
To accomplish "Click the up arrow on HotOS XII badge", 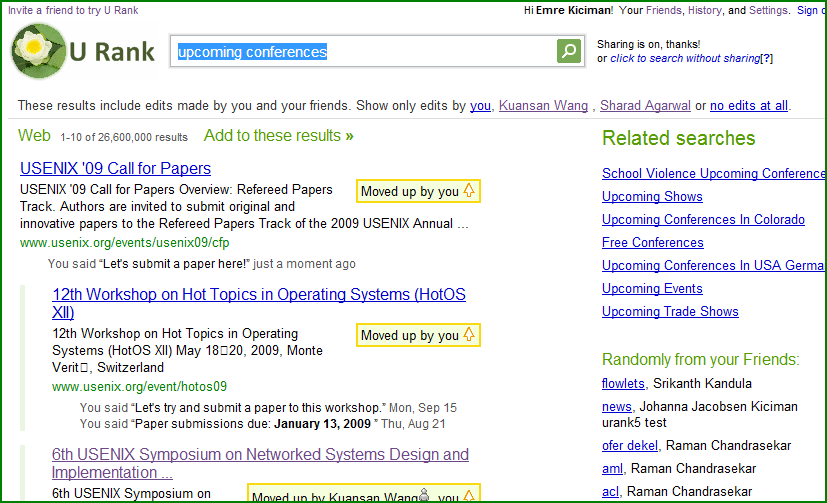I will (x=469, y=335).
